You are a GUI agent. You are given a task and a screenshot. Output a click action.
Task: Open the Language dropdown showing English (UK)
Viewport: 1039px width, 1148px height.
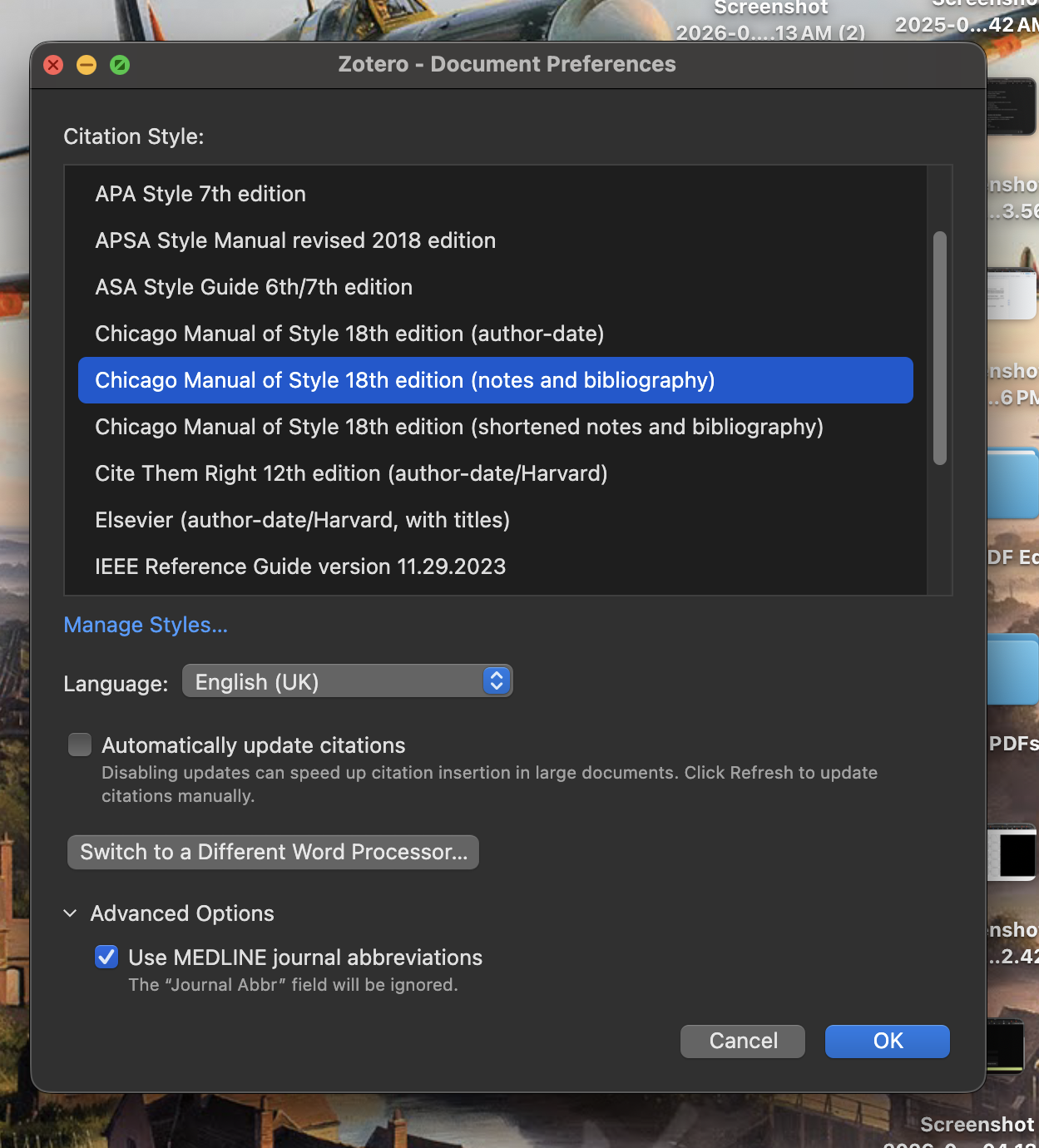[347, 681]
